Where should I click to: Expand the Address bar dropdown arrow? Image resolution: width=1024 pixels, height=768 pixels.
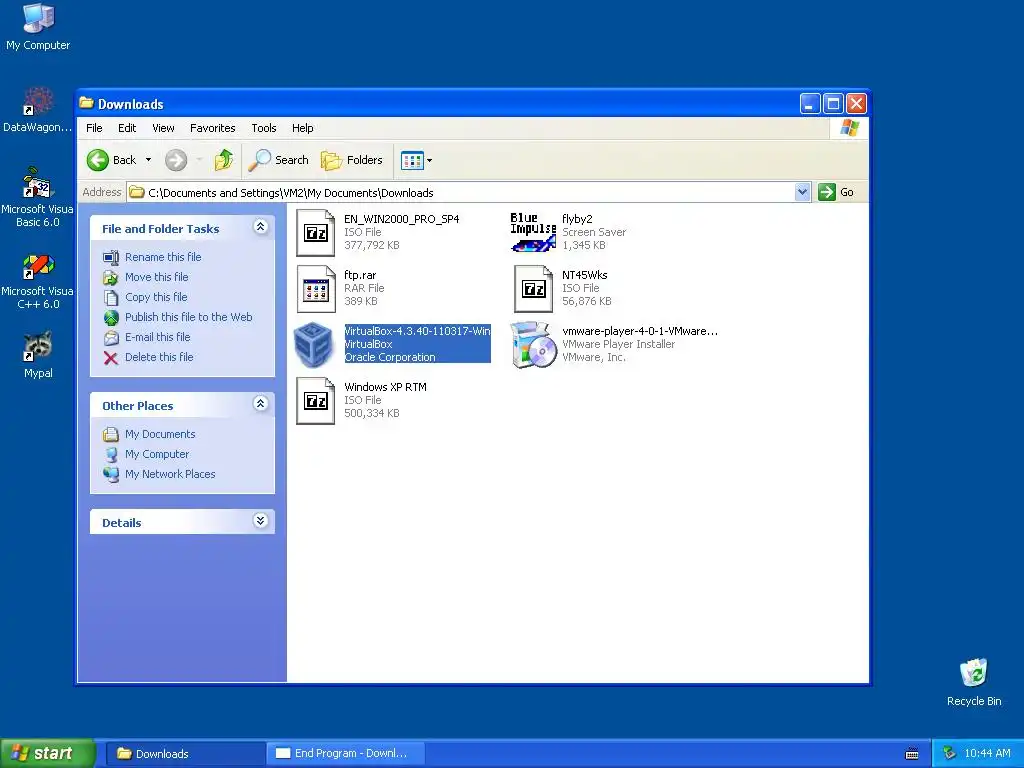tap(803, 192)
